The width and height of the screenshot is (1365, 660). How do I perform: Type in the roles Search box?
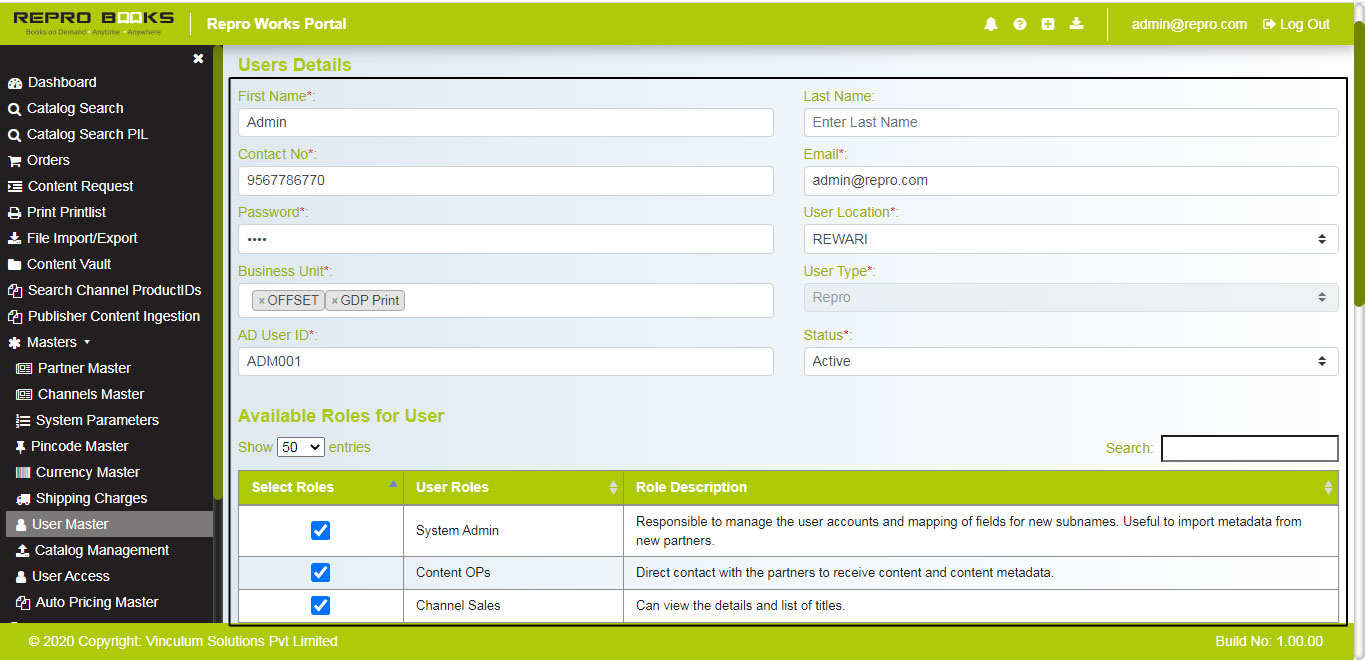tap(1248, 448)
